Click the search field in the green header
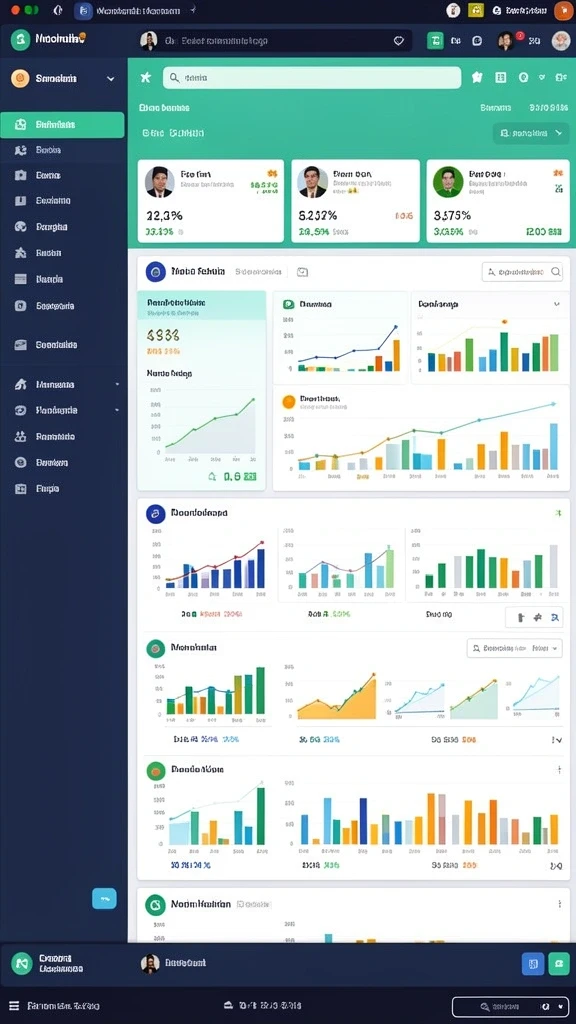The width and height of the screenshot is (576, 1024). click(x=312, y=78)
